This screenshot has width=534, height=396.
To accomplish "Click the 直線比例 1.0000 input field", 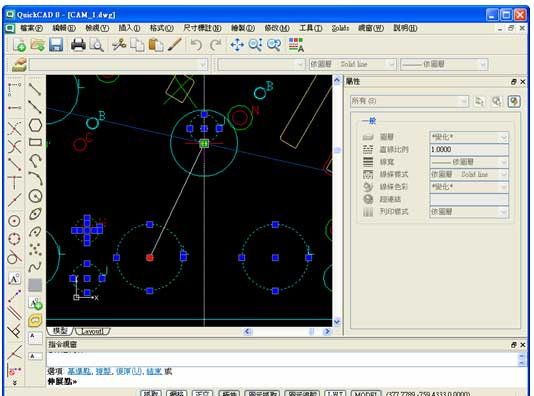I will 469,149.
